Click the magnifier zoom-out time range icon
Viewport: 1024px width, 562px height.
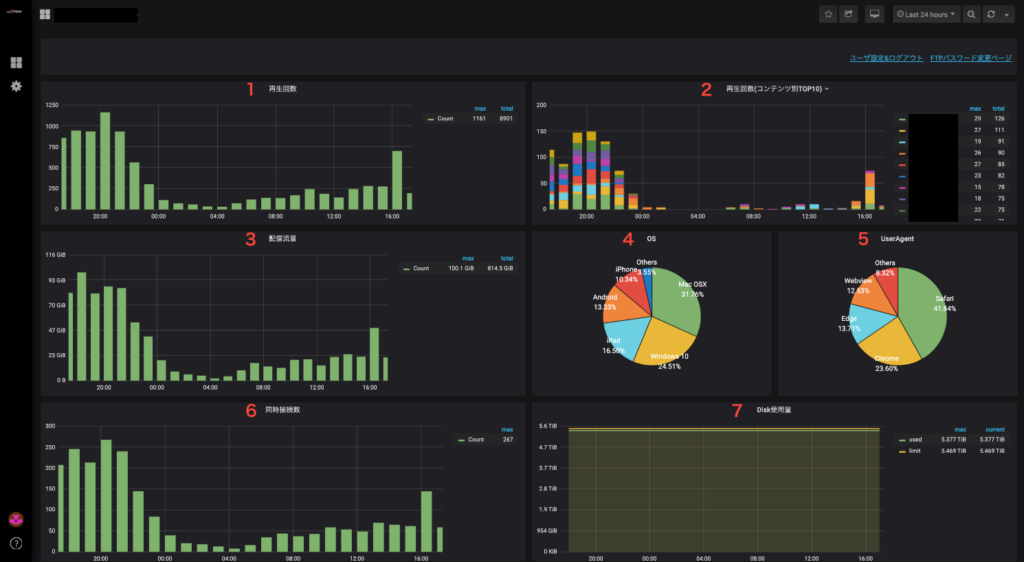coord(972,15)
